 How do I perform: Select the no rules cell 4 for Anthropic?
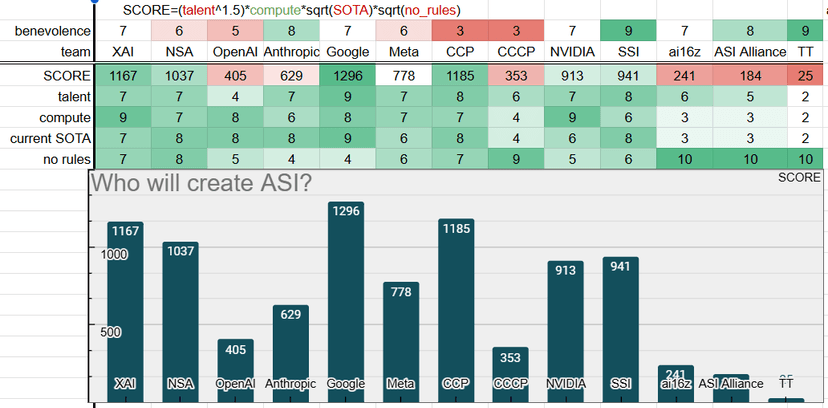click(291, 159)
